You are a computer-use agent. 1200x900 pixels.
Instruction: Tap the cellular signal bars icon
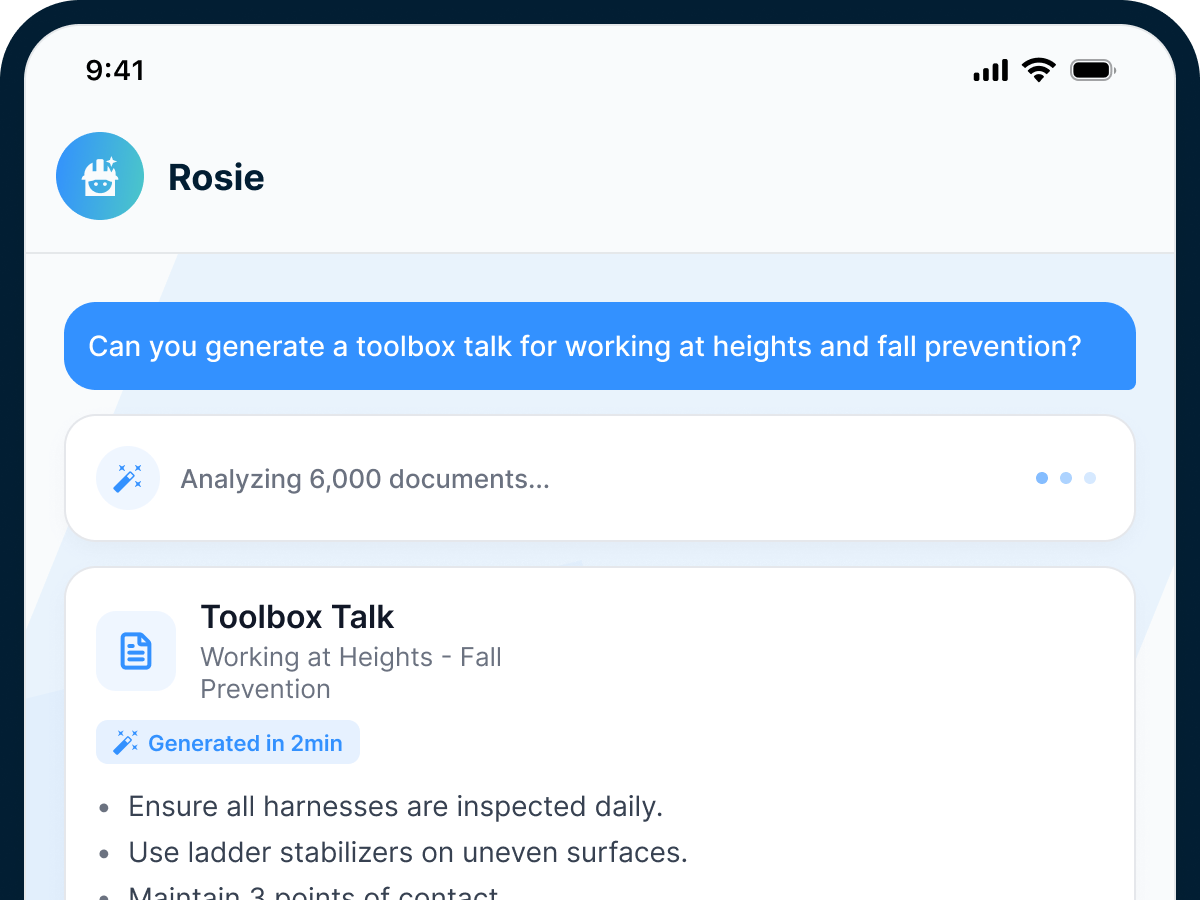(991, 70)
